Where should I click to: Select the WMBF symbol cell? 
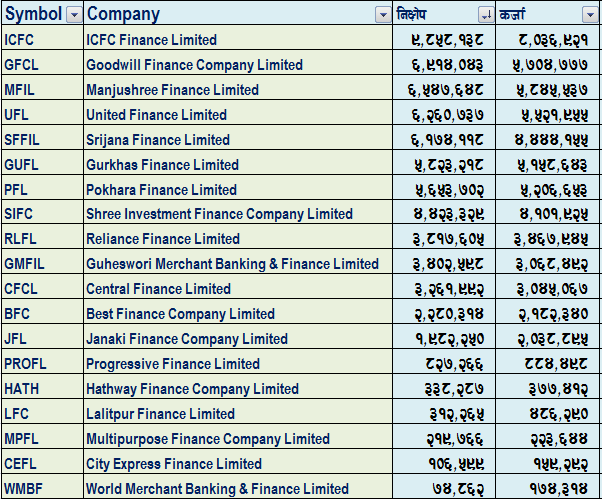(x=42, y=489)
